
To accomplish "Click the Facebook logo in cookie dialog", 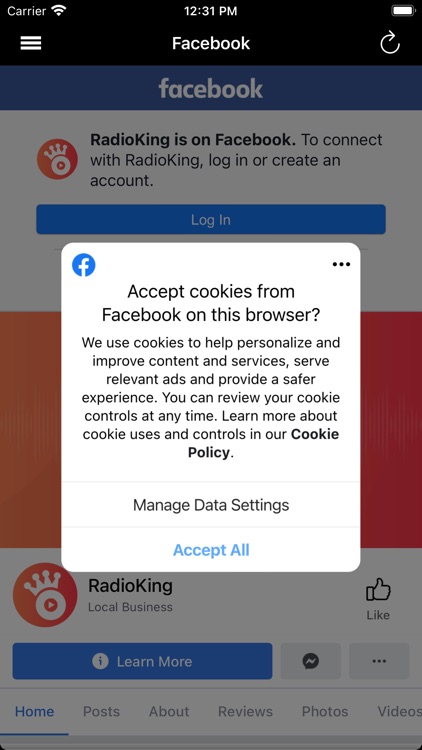I will pyautogui.click(x=84, y=265).
